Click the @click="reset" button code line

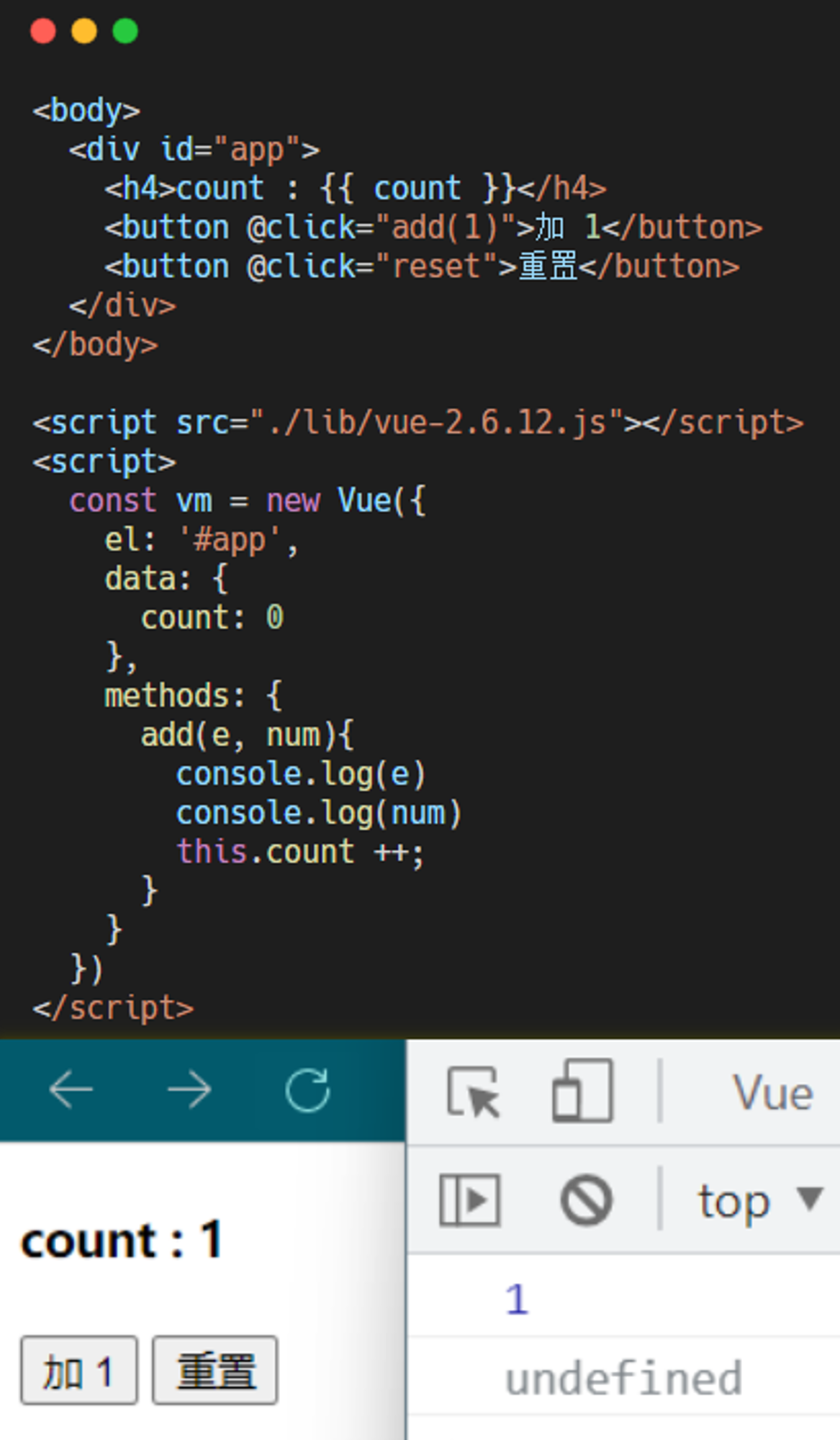pyautogui.click(x=423, y=266)
